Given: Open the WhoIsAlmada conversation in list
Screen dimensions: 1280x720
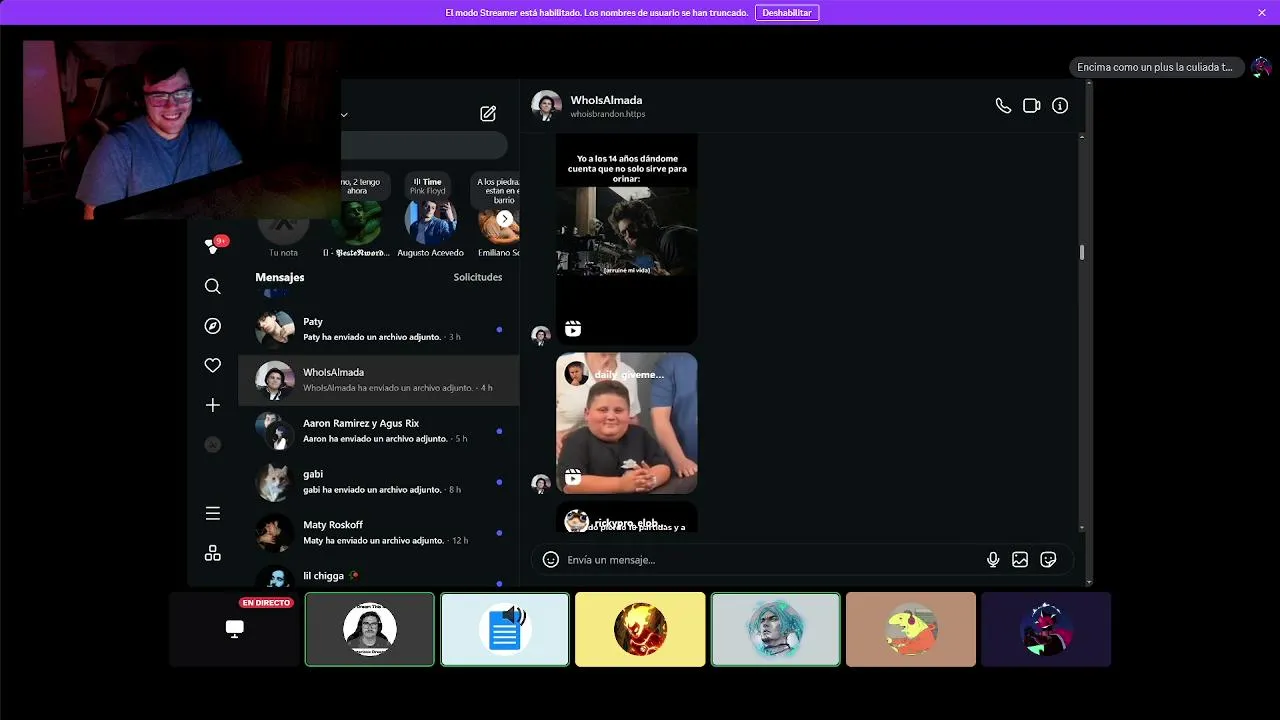Looking at the screenshot, I should click(x=379, y=380).
